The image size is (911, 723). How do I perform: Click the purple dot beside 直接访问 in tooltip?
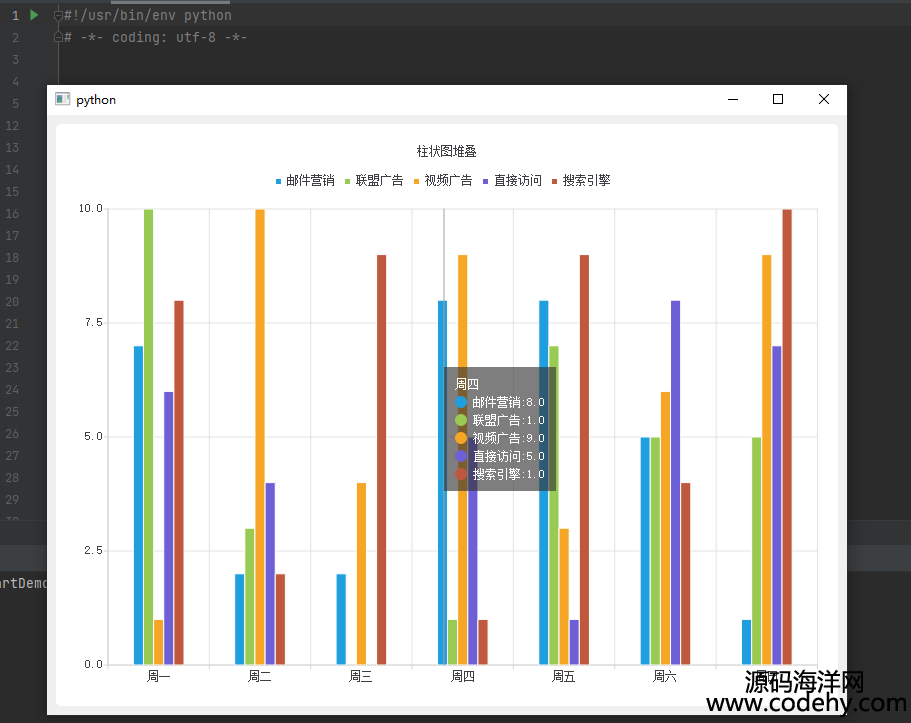(461, 456)
